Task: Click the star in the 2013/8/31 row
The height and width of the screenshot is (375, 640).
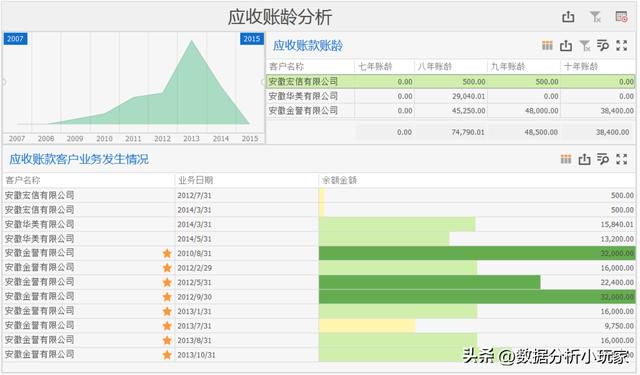Action: point(167,340)
